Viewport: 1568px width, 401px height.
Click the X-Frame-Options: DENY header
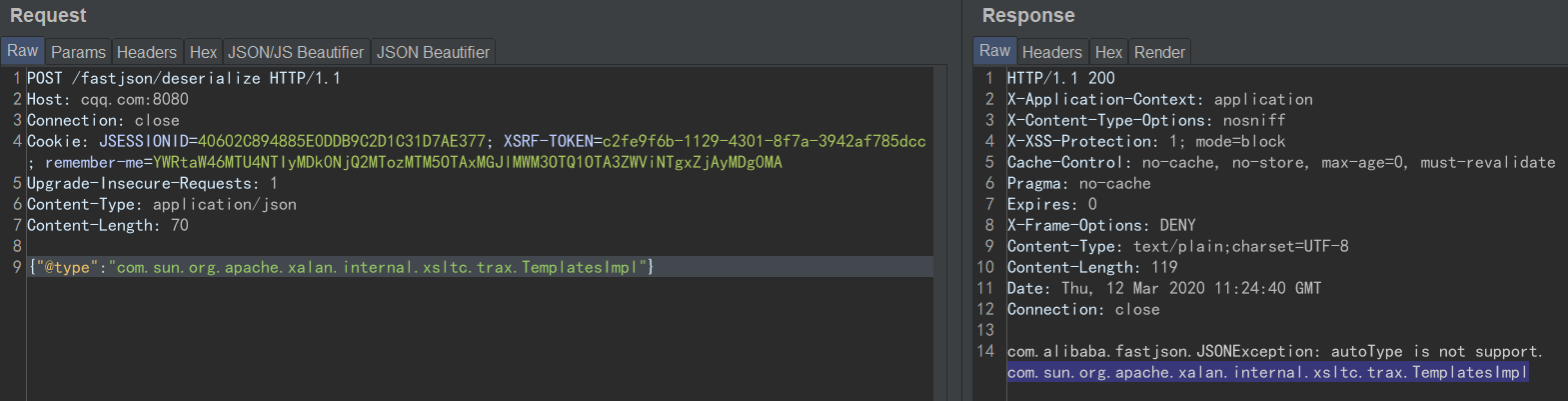pyautogui.click(x=1101, y=225)
